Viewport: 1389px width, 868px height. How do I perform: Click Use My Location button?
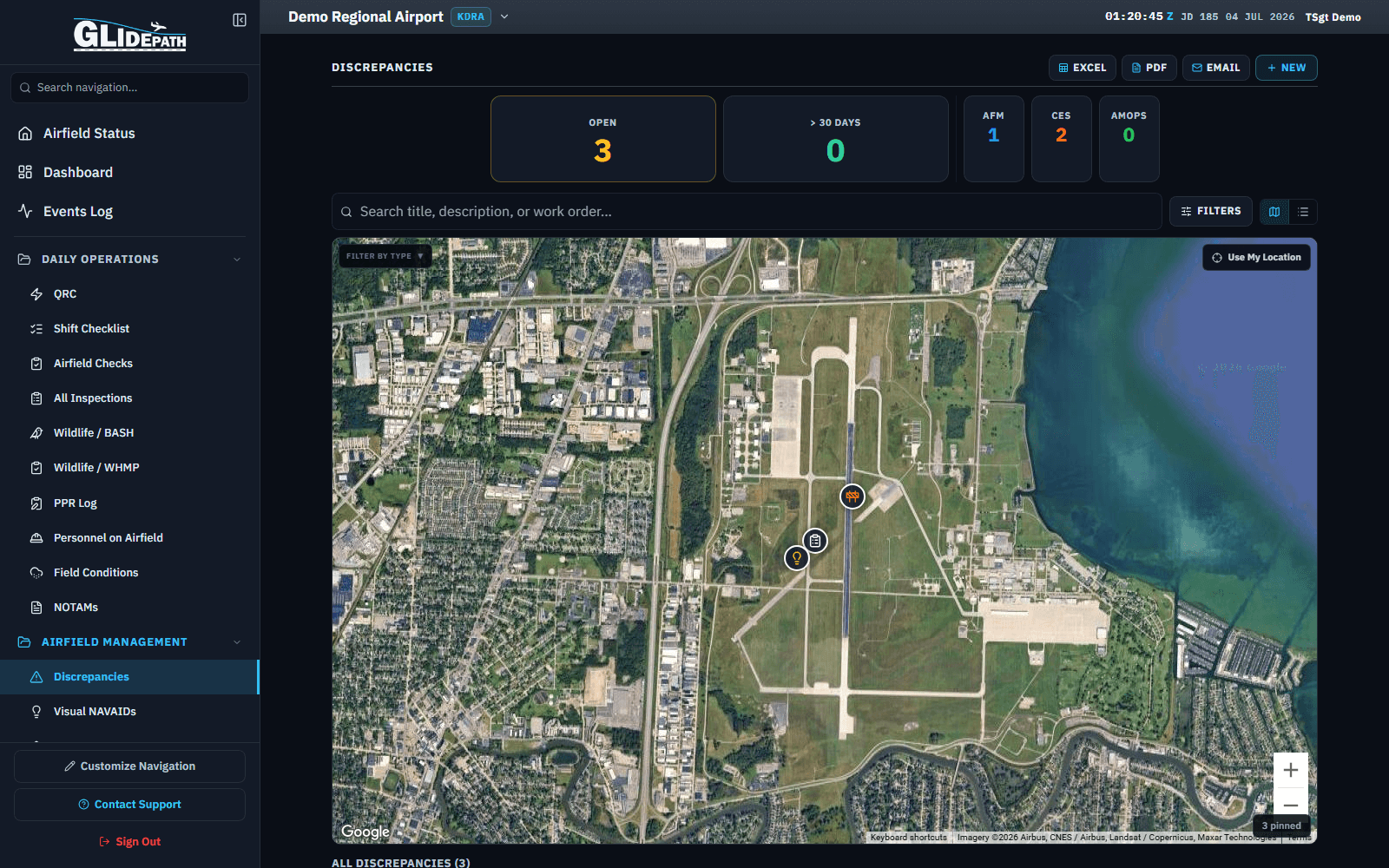(x=1256, y=258)
